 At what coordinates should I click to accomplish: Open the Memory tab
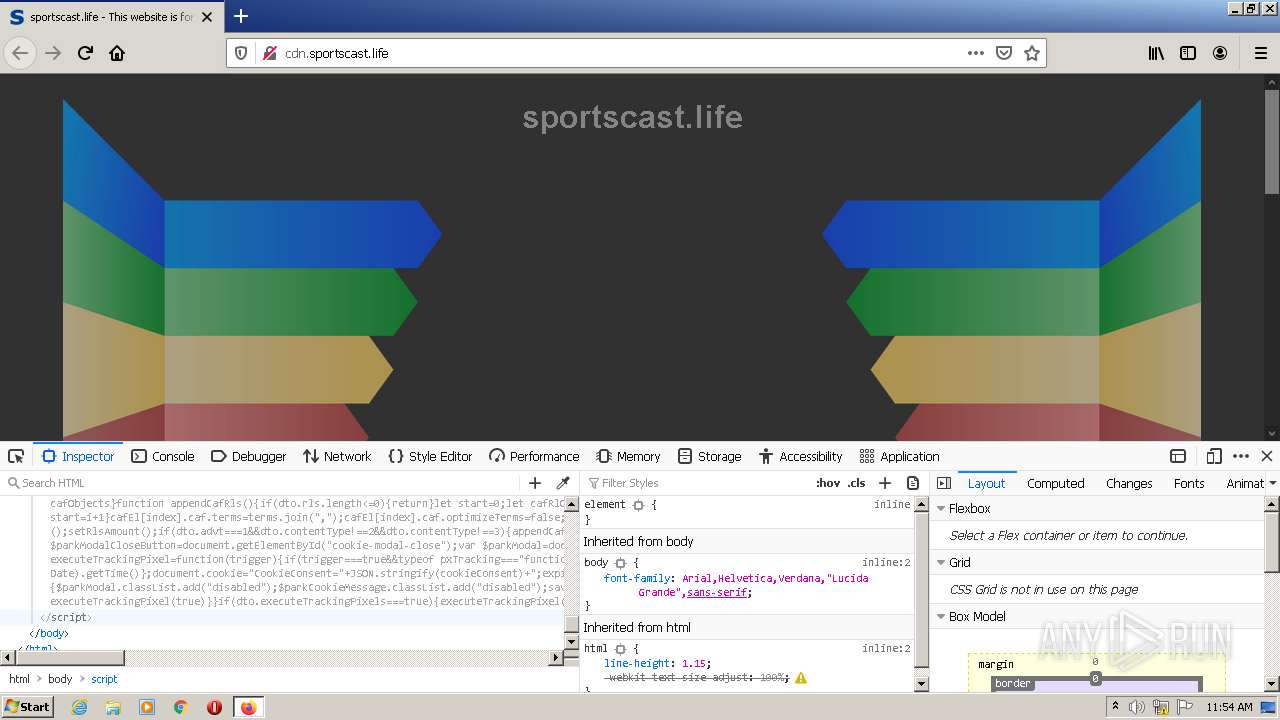[628, 456]
